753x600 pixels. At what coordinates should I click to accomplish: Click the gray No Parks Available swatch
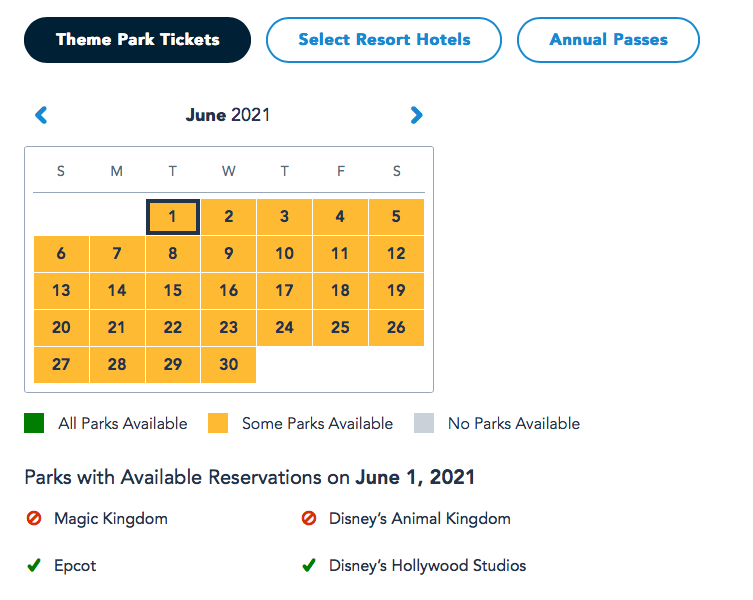click(424, 424)
